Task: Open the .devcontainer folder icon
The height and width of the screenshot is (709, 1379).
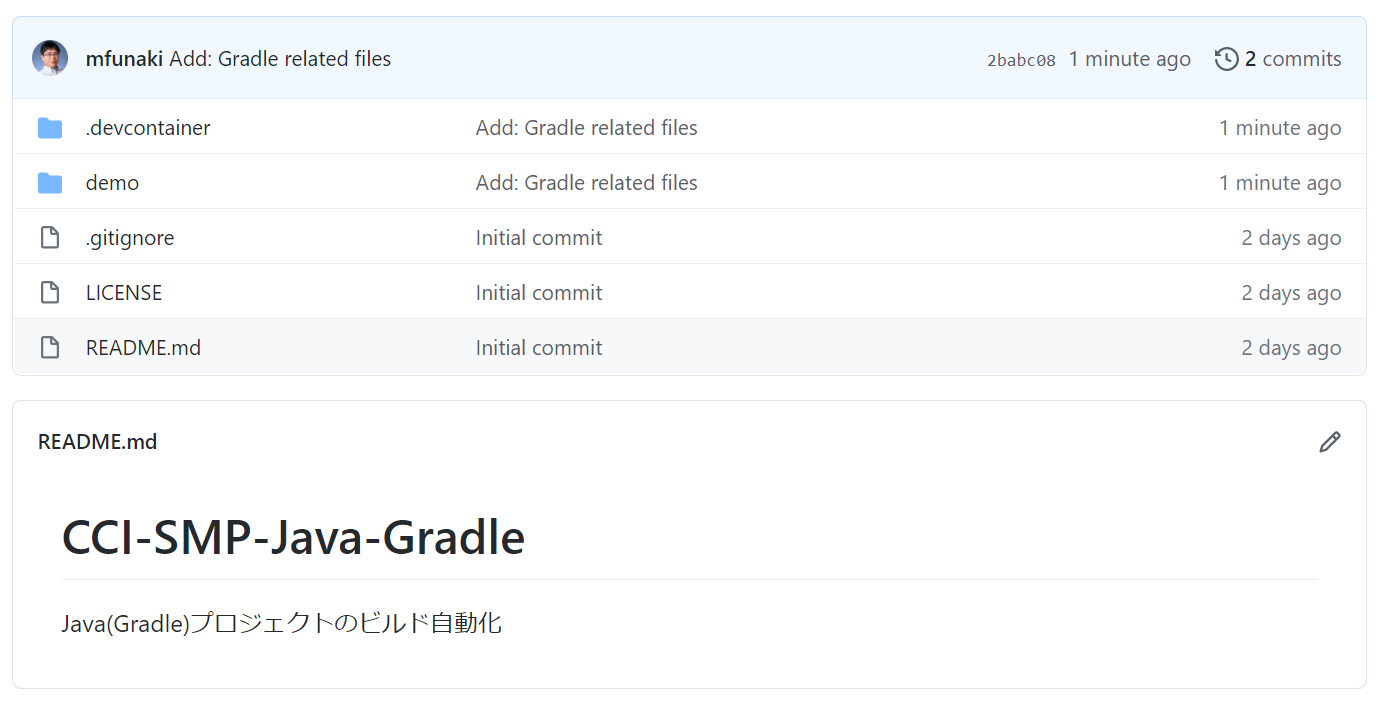Action: click(x=50, y=127)
